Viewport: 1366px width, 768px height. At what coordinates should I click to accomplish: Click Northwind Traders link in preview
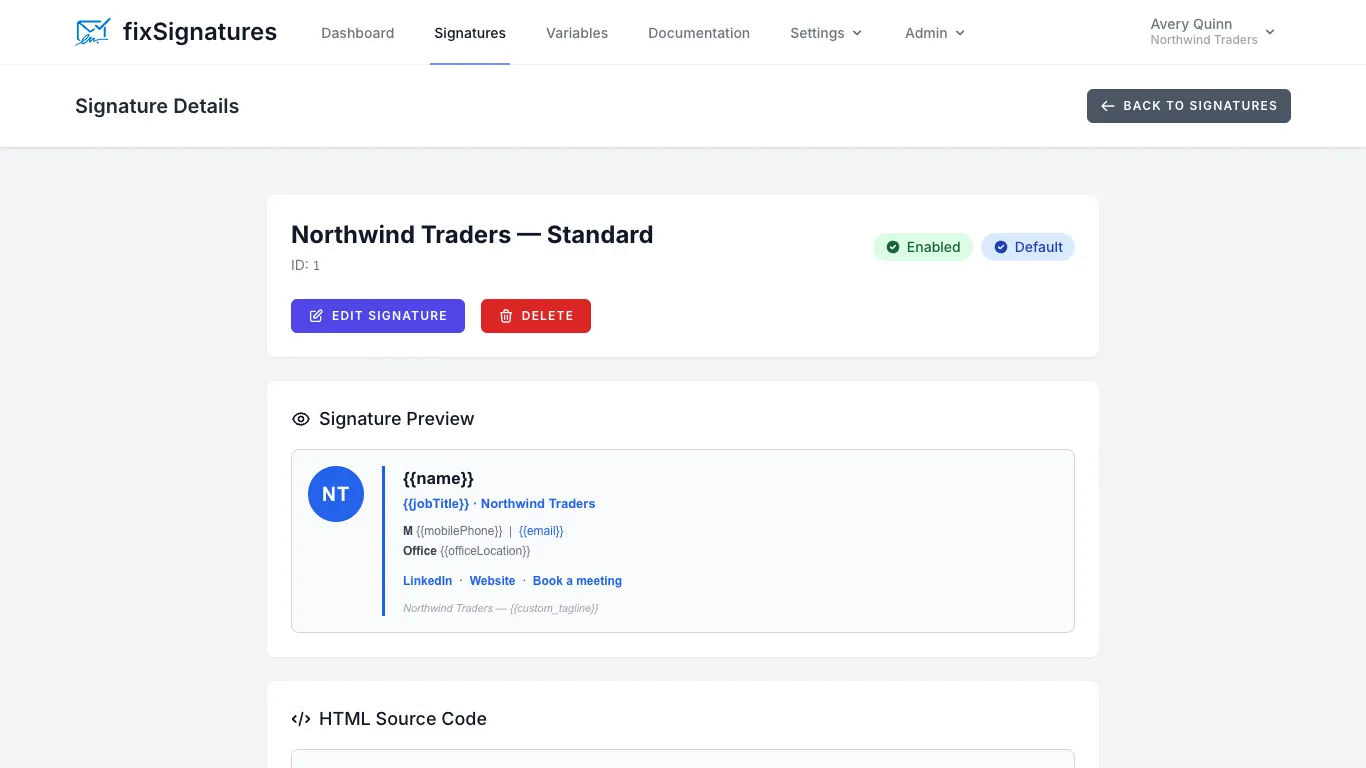[538, 504]
